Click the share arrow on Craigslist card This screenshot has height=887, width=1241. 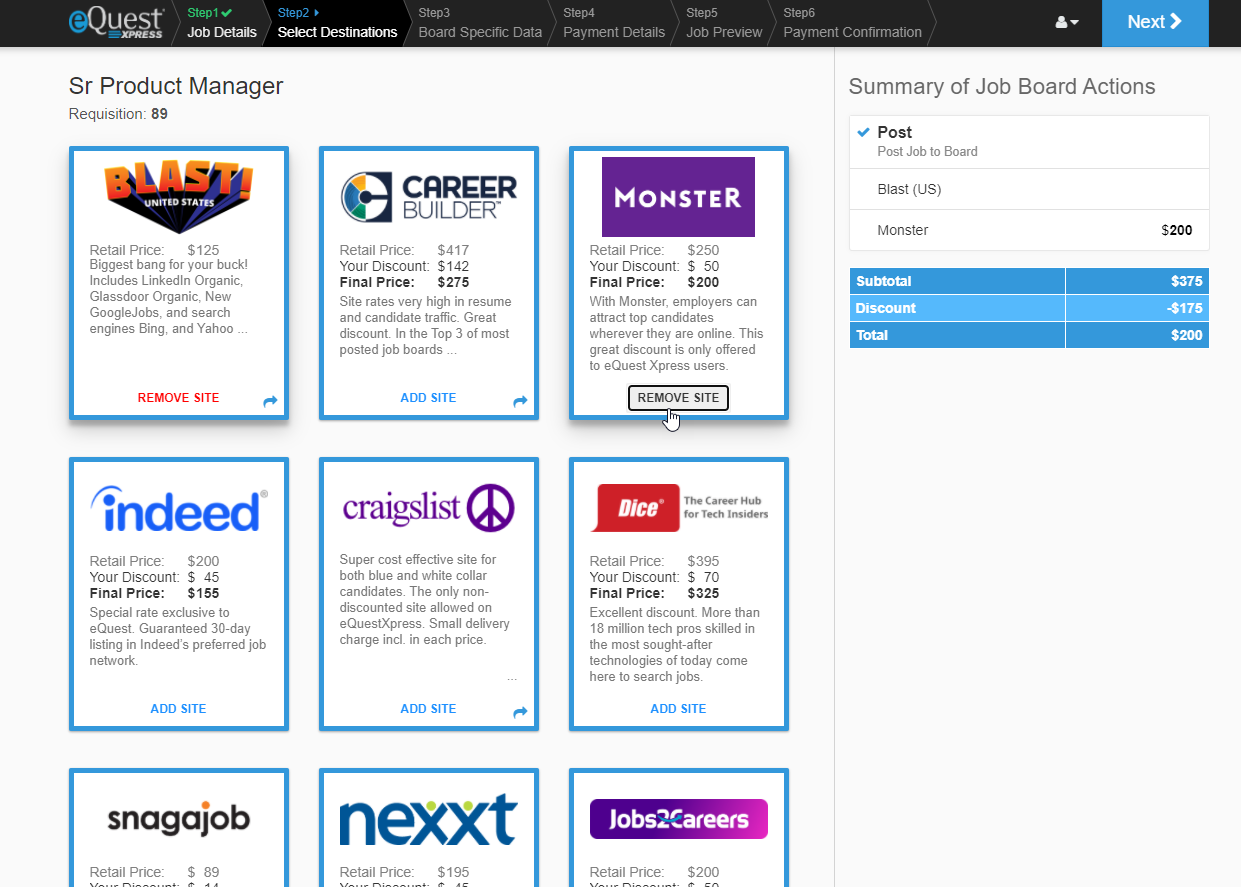tap(520, 713)
